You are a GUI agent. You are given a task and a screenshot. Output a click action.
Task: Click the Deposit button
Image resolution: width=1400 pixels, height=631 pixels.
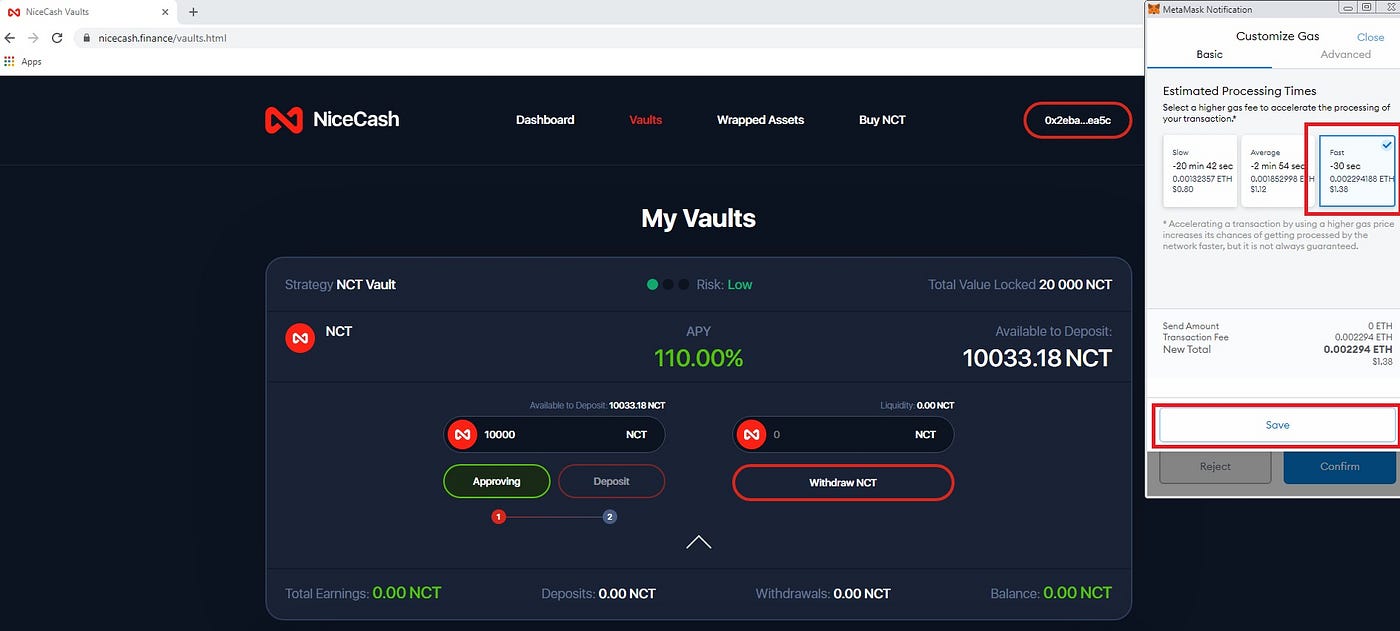(611, 482)
